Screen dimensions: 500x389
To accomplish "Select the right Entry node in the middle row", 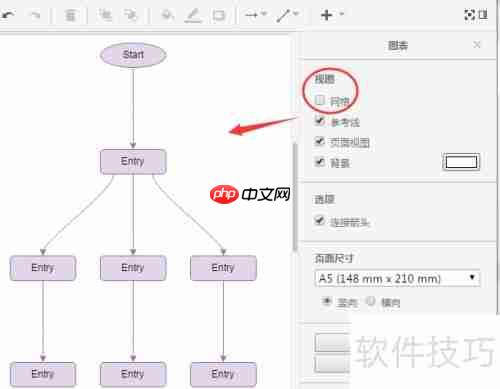I will click(x=223, y=268).
